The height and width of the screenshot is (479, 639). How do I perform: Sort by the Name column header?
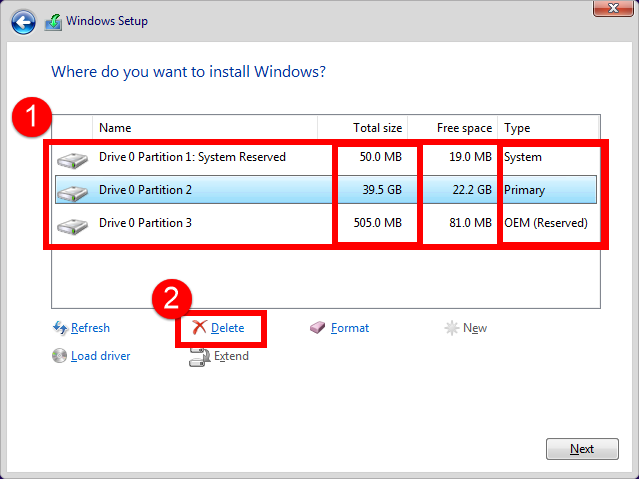115,128
